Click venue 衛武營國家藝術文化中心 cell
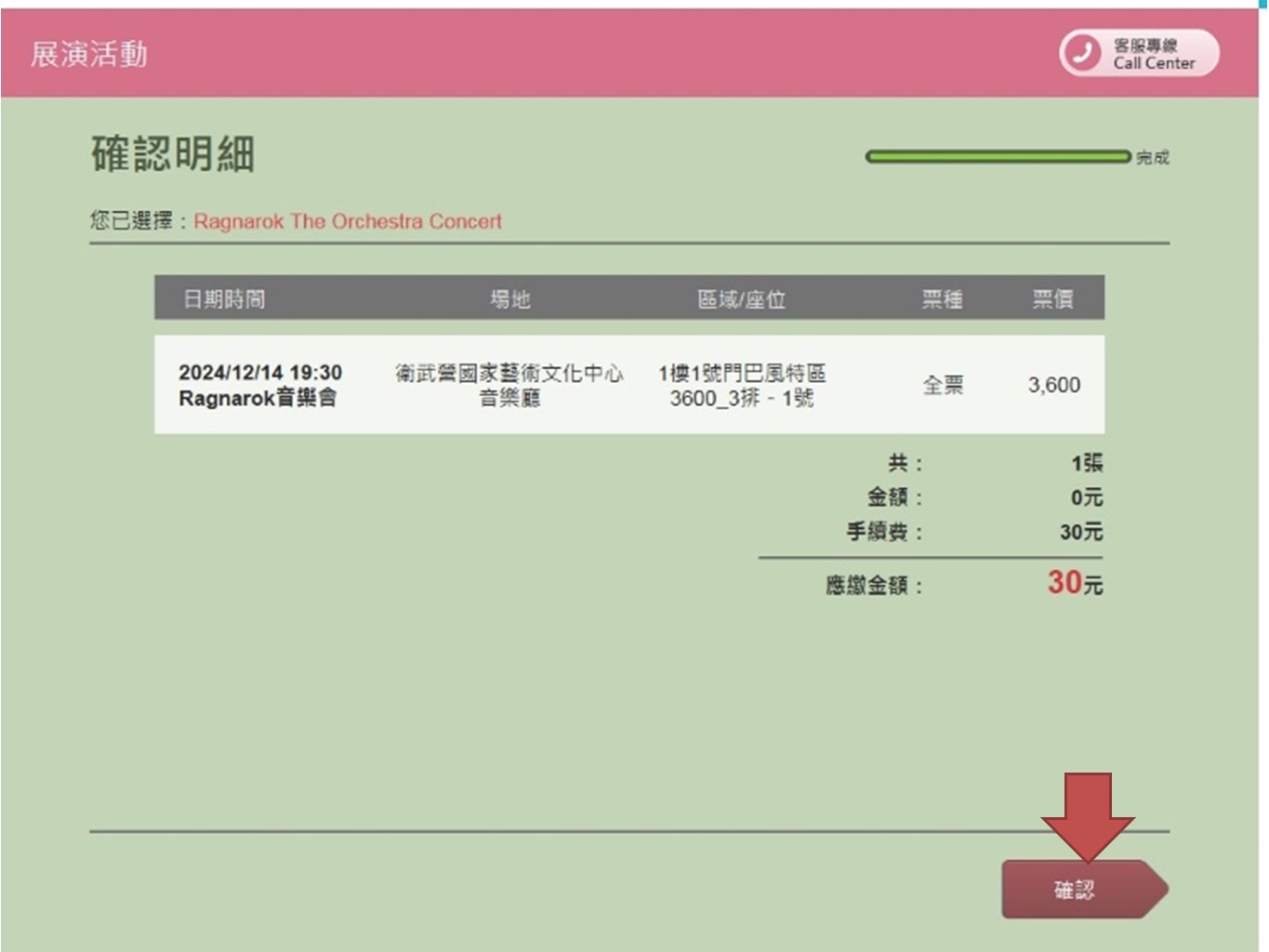Image resolution: width=1269 pixels, height=952 pixels. [509, 385]
